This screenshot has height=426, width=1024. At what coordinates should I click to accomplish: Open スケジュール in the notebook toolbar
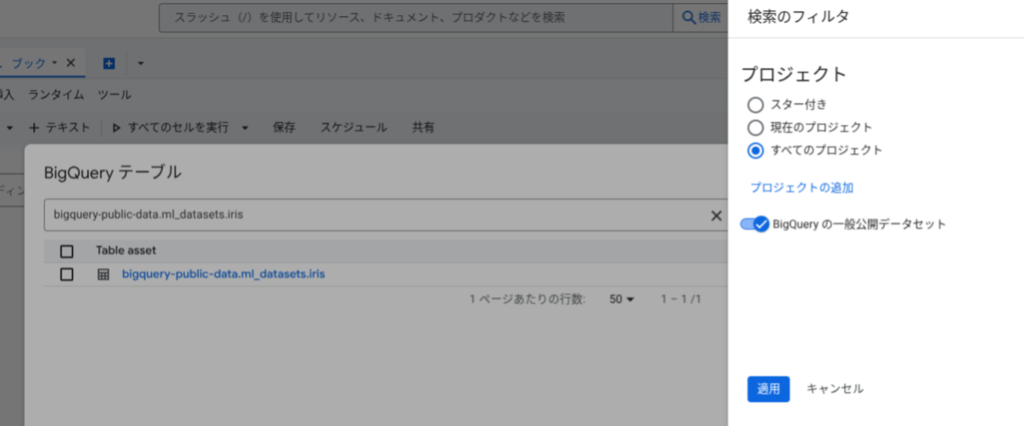353,127
